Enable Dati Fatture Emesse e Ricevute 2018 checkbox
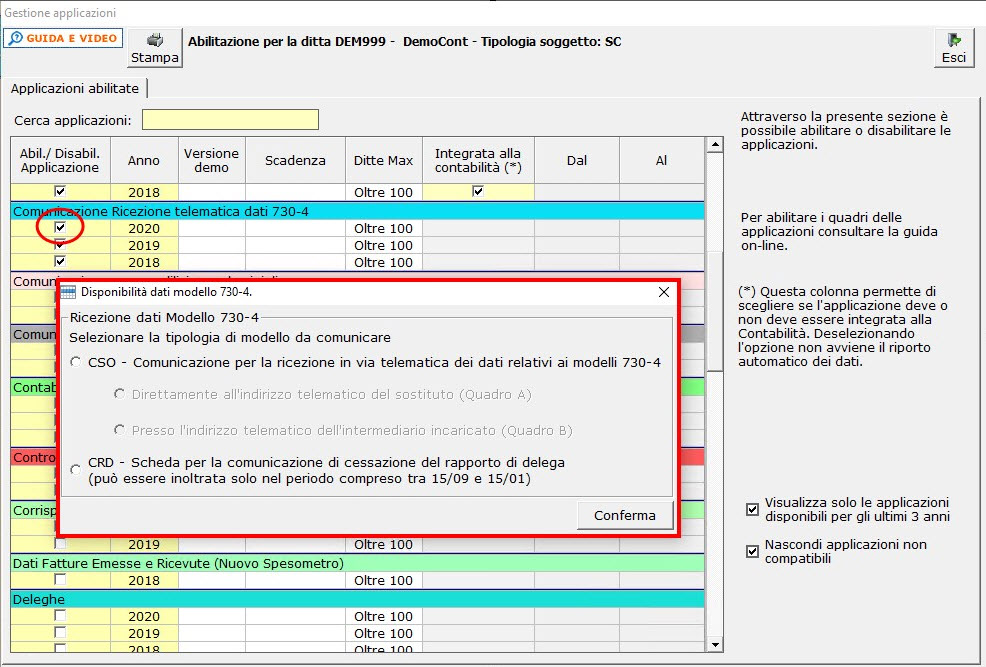The height and width of the screenshot is (667, 986). pos(60,580)
